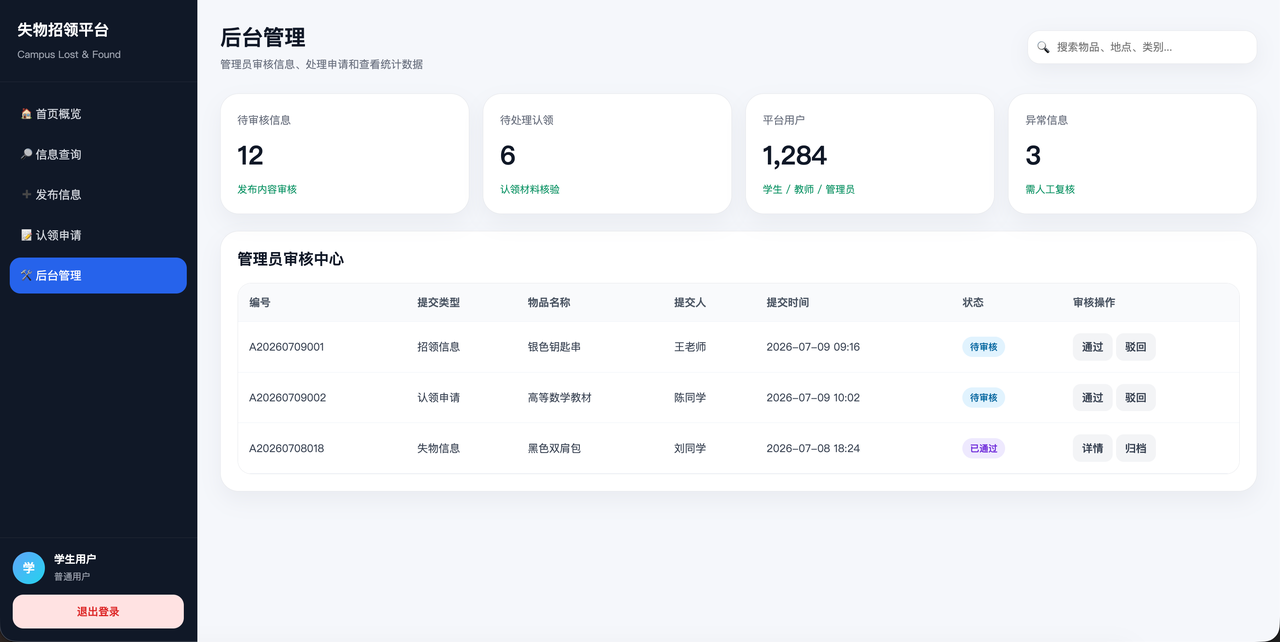Click the 发布内容审核 link text
The image size is (1280, 642).
267,189
